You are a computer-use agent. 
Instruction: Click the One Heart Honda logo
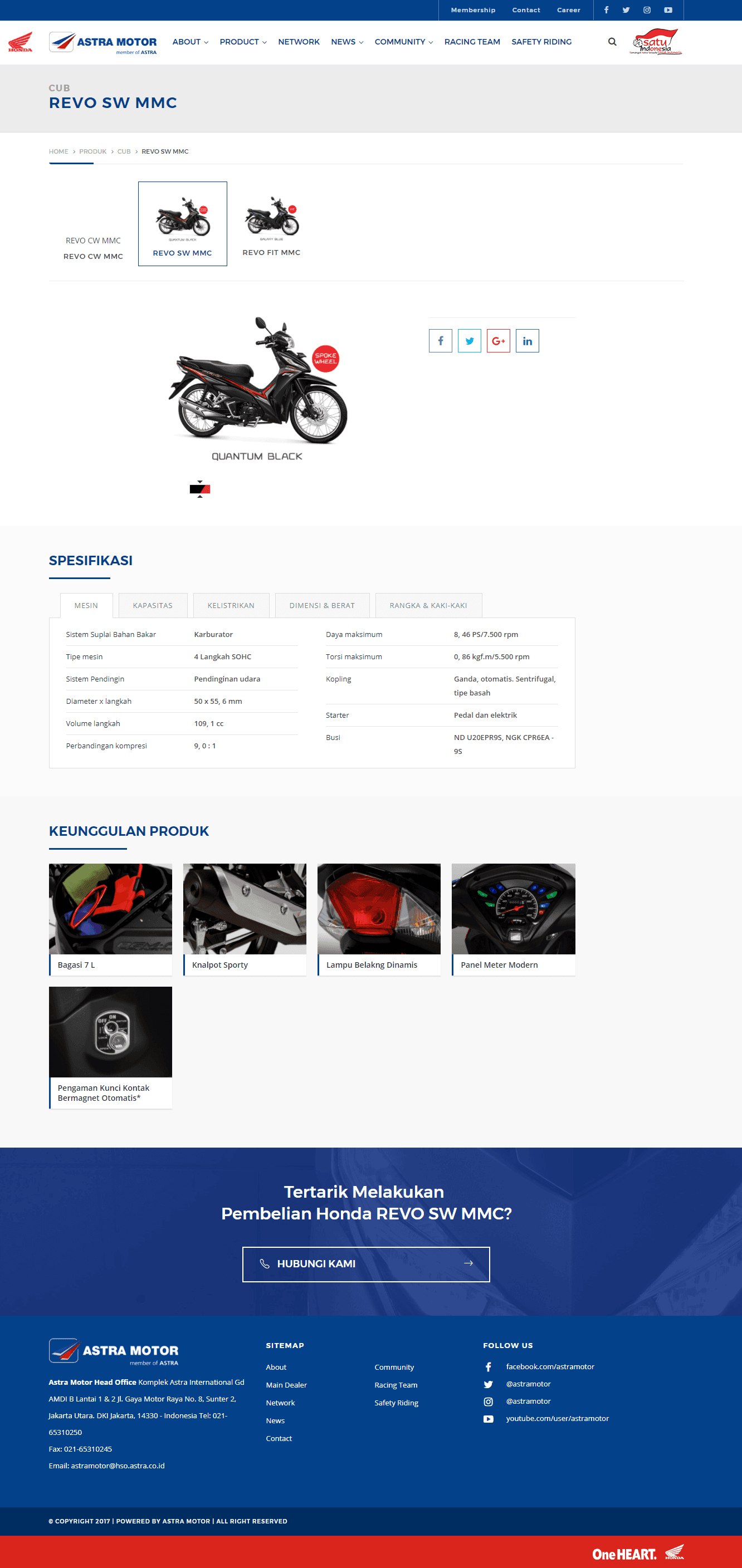coord(638,1553)
